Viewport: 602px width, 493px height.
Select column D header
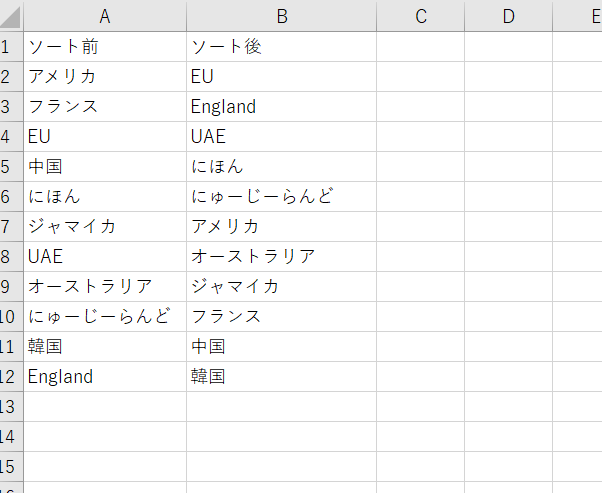508,16
